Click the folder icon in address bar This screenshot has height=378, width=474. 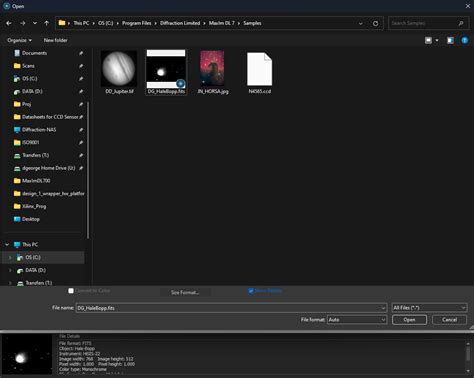(x=62, y=23)
